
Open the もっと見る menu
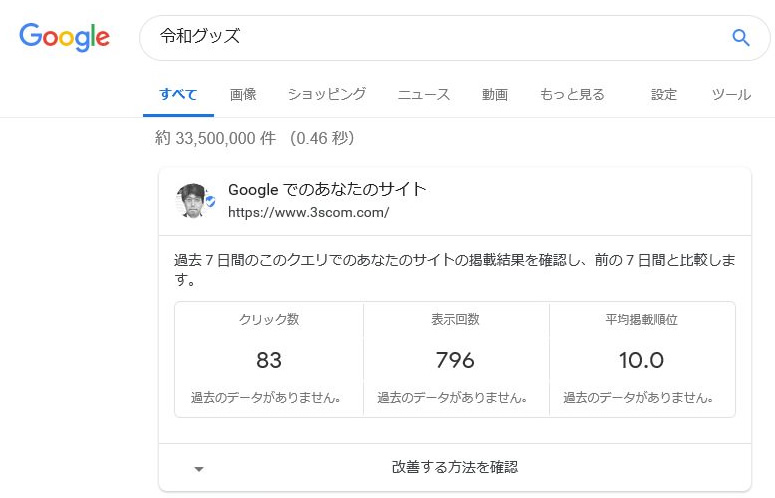[x=572, y=95]
